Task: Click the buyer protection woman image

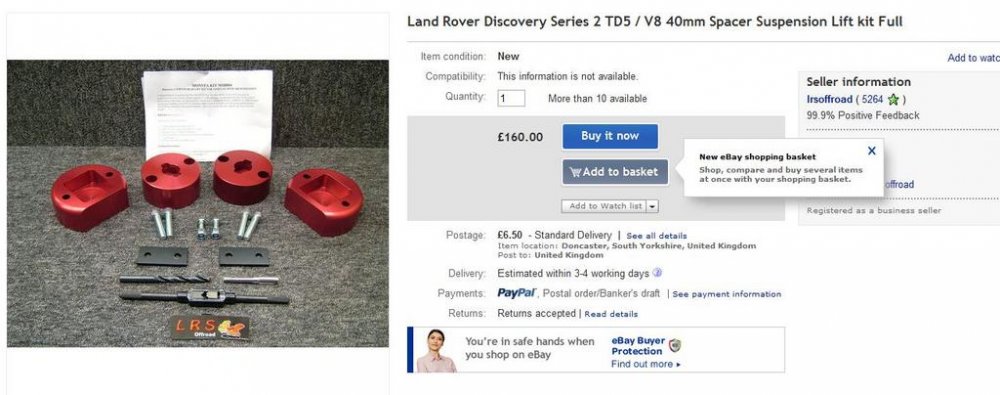Action: click(x=435, y=350)
